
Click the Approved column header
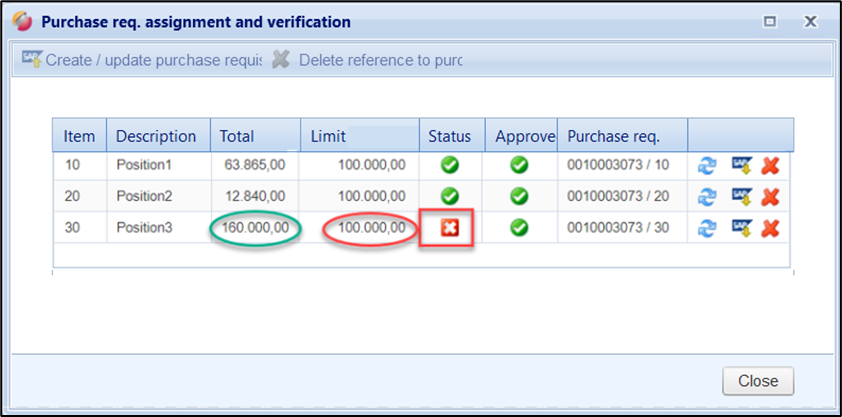click(521, 135)
